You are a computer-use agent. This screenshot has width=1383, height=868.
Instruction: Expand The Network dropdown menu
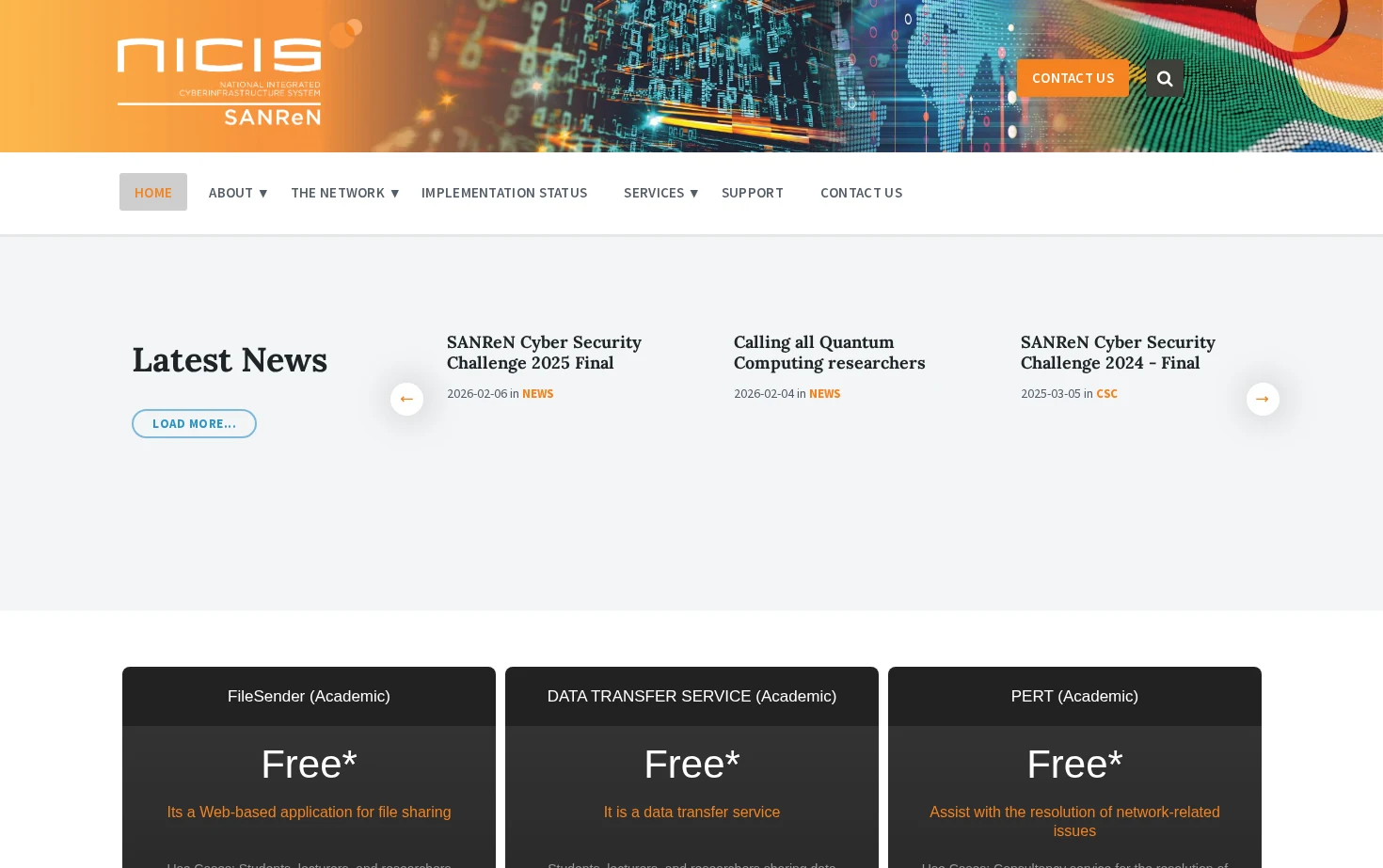[345, 192]
